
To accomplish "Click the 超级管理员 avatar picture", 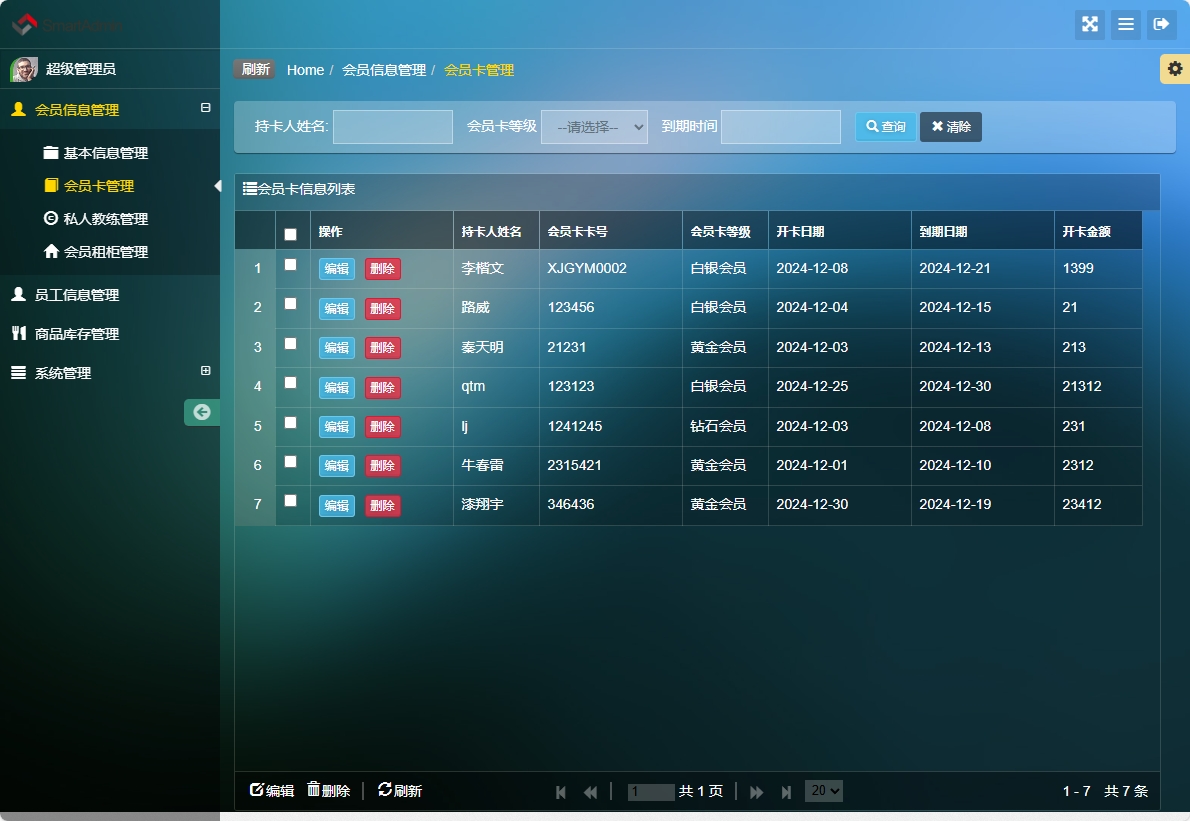I will tap(24, 69).
